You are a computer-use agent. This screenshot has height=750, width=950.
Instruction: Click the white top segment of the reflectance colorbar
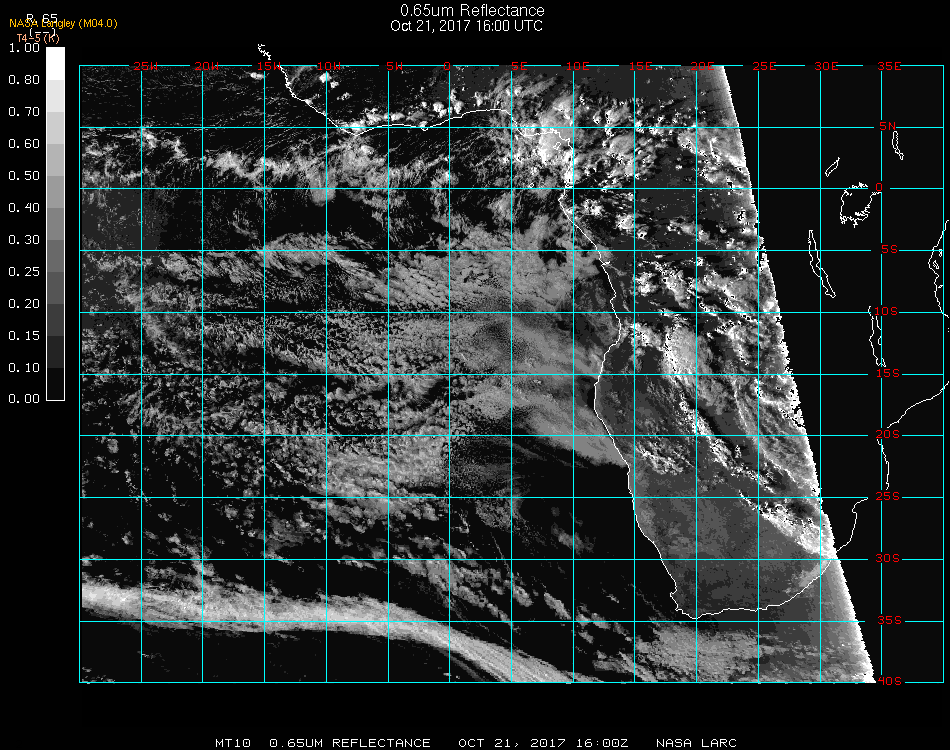point(55,64)
